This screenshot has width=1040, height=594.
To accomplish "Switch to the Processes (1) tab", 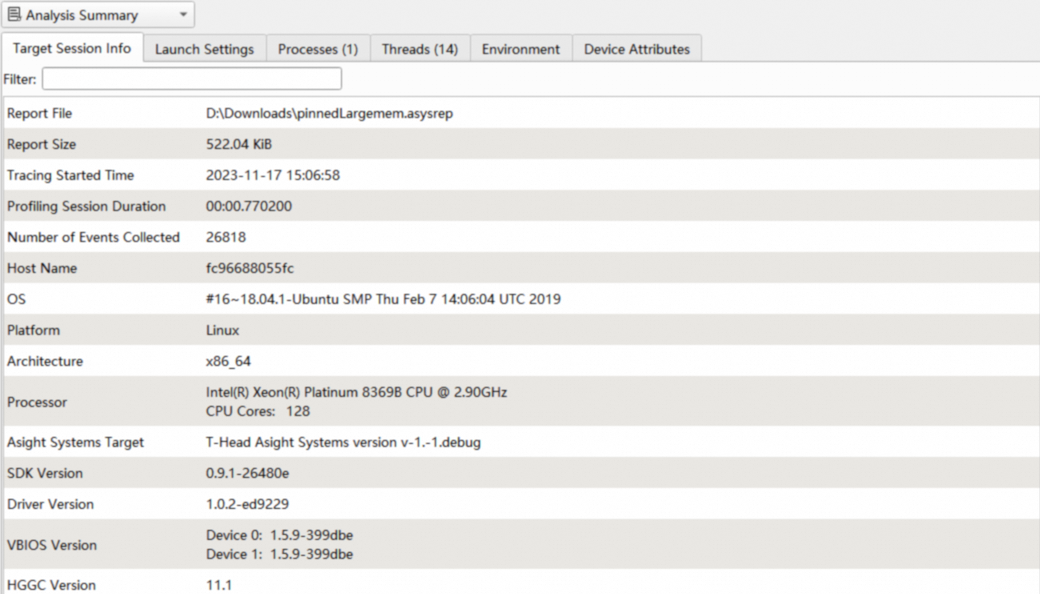I will [x=318, y=49].
